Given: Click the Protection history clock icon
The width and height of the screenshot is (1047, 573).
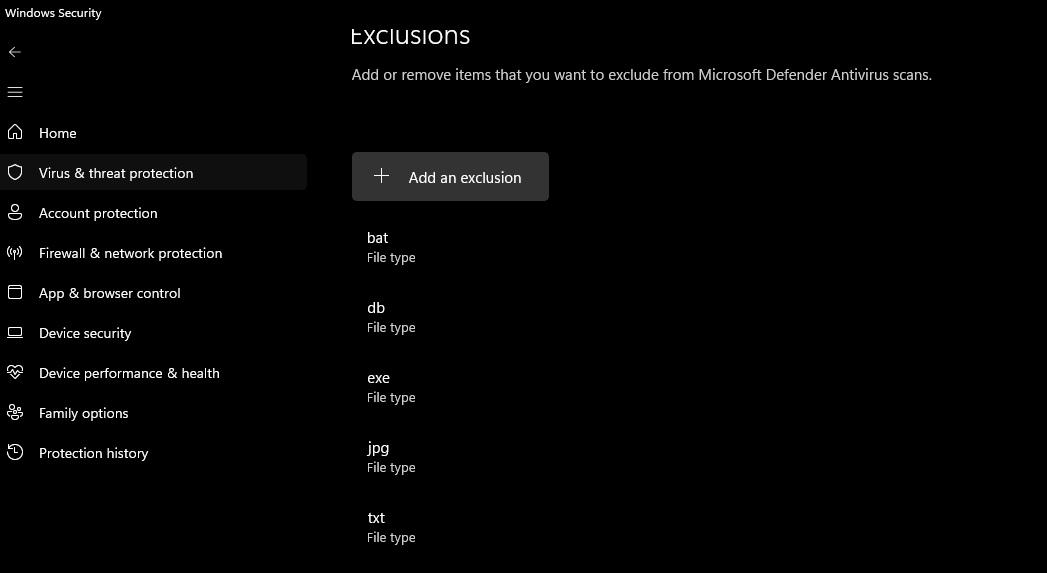Looking at the screenshot, I should click(15, 452).
